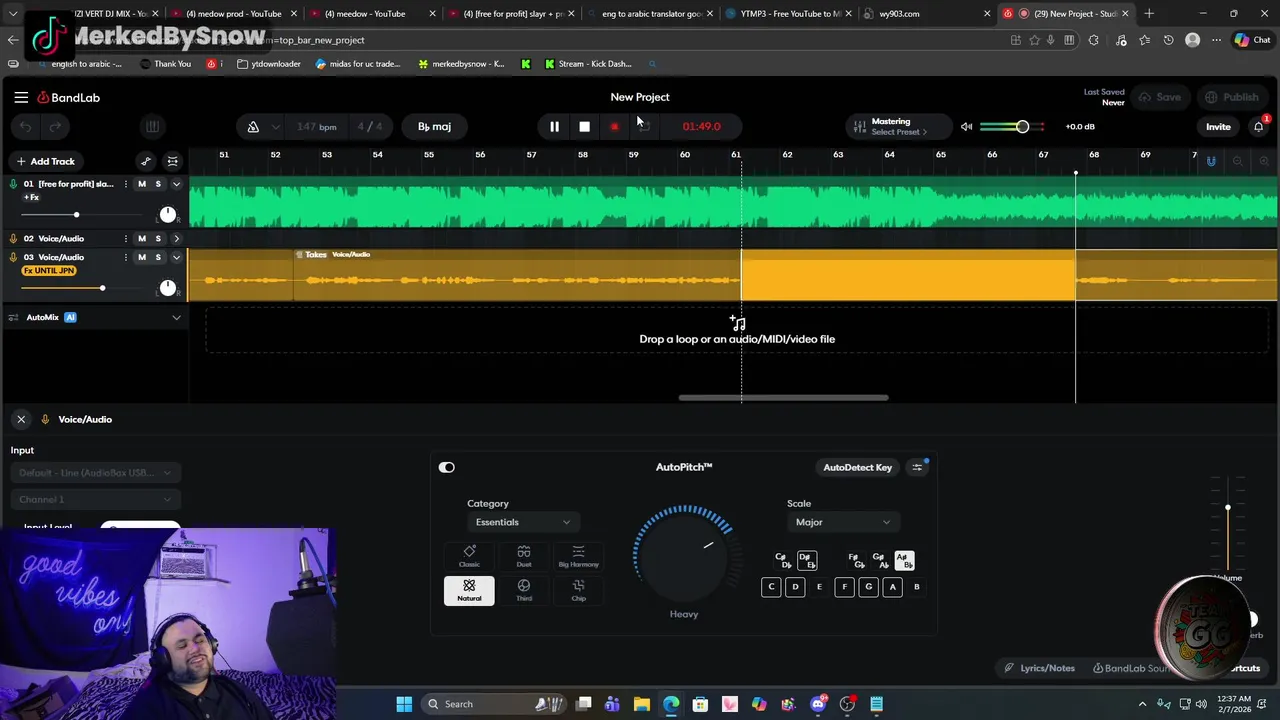Click the red record button
The width and height of the screenshot is (1280, 720).
pos(614,127)
